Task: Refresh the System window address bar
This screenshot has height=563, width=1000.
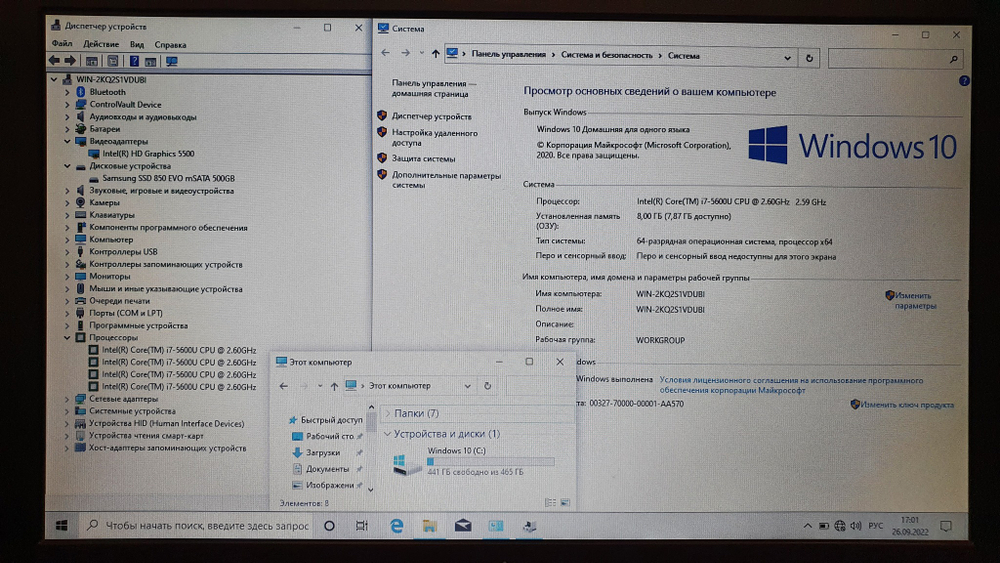Action: pyautogui.click(x=809, y=58)
